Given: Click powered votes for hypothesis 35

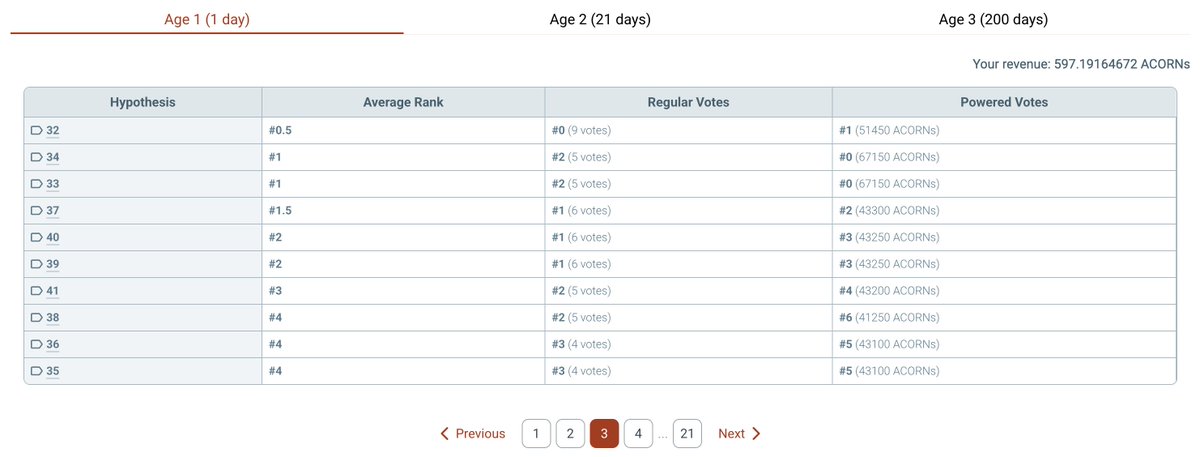Looking at the screenshot, I should [1004, 371].
